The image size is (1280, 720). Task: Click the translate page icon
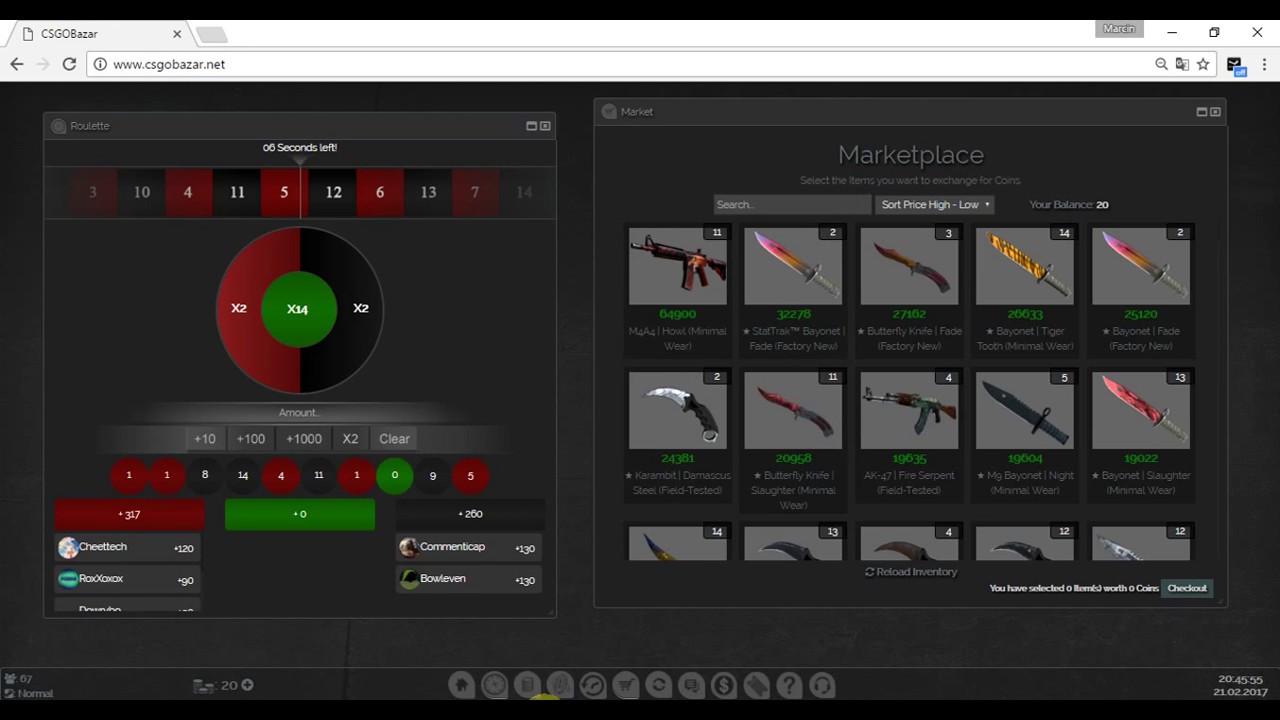1182,64
